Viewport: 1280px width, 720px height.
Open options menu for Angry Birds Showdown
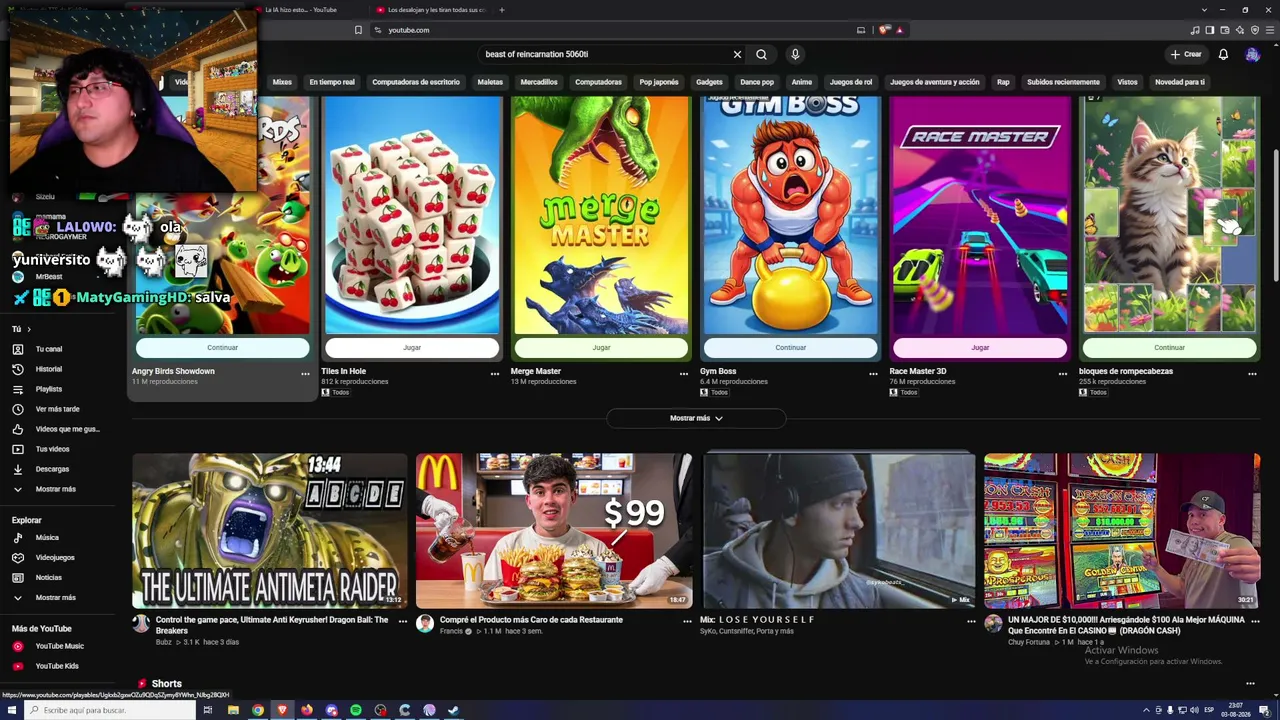pos(305,373)
